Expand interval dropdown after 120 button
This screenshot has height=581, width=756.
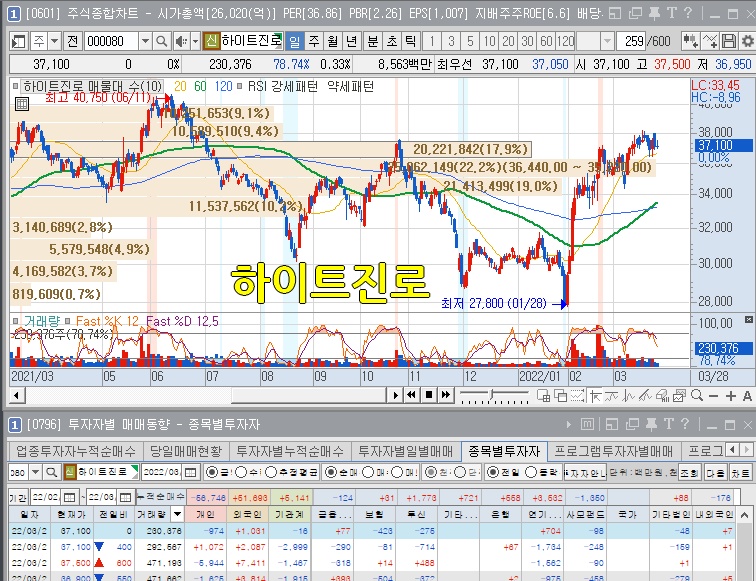608,41
